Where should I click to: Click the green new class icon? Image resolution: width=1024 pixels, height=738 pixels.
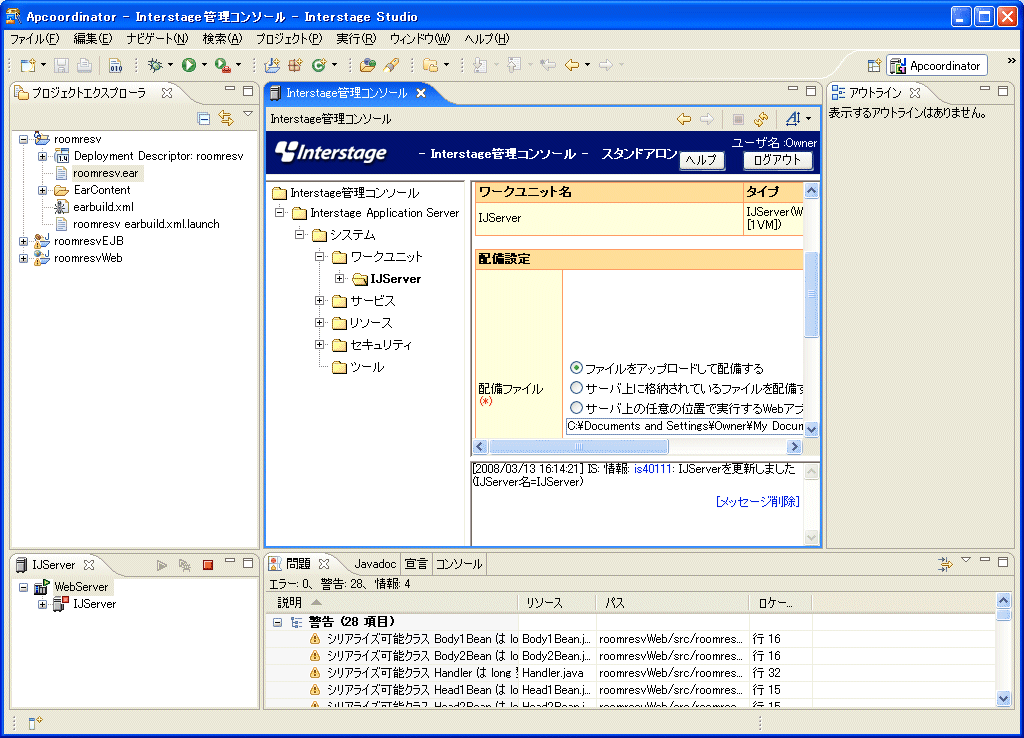click(x=319, y=65)
